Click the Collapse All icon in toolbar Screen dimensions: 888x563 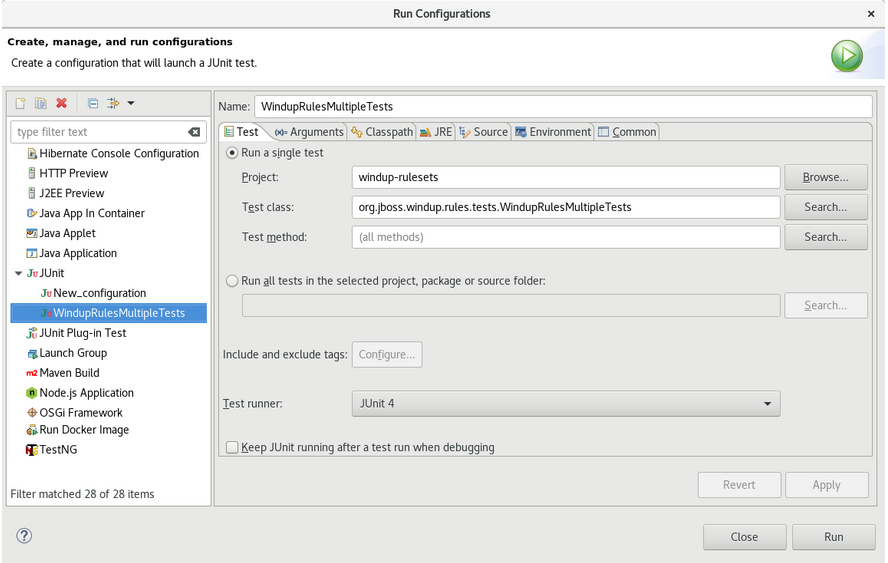[x=92, y=103]
